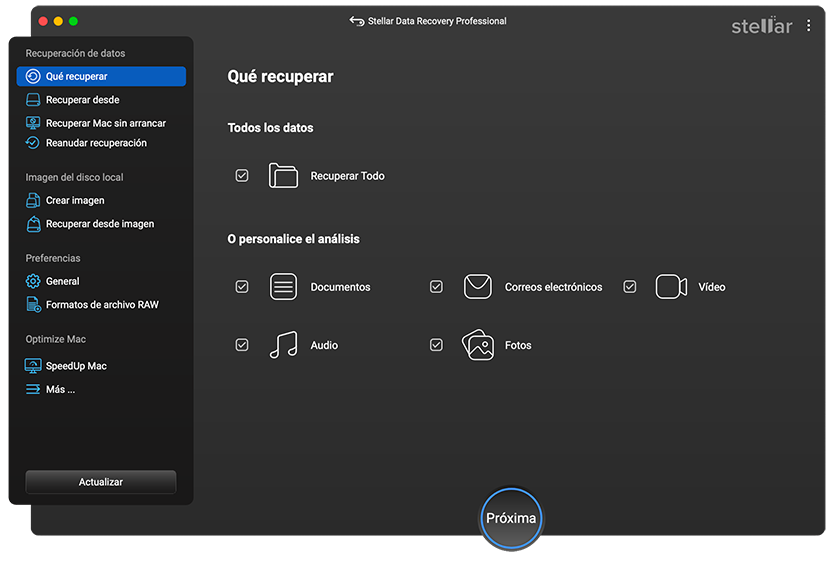Click the Actualizar button
The image size is (831, 569).
(x=101, y=482)
